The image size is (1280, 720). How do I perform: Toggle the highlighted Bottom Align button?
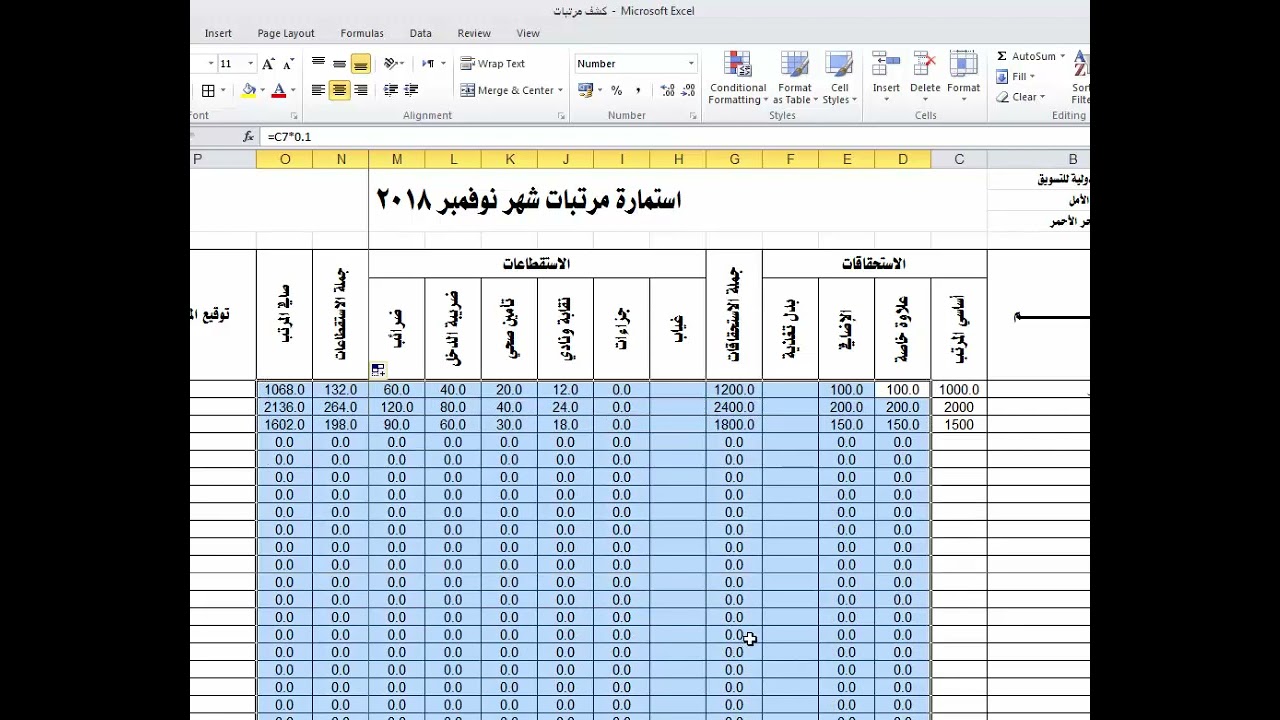[x=361, y=63]
